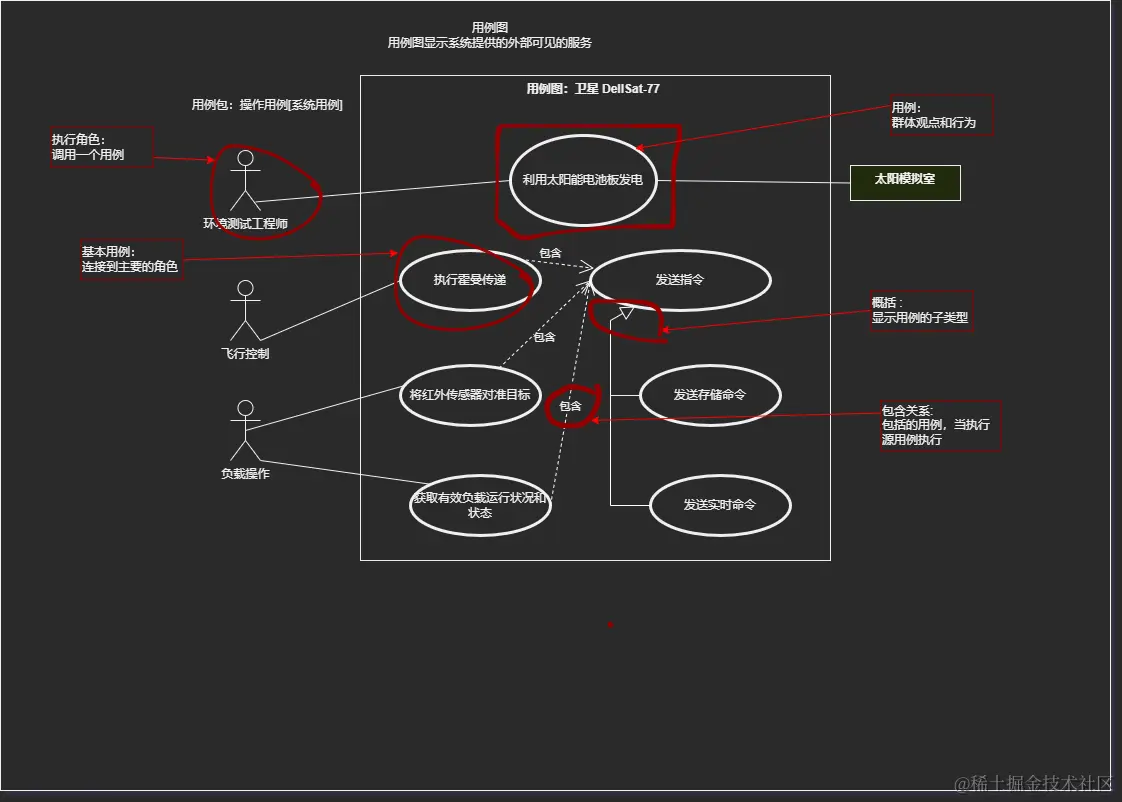Click the generalization triangle arrow below 发送指令

coord(628,313)
